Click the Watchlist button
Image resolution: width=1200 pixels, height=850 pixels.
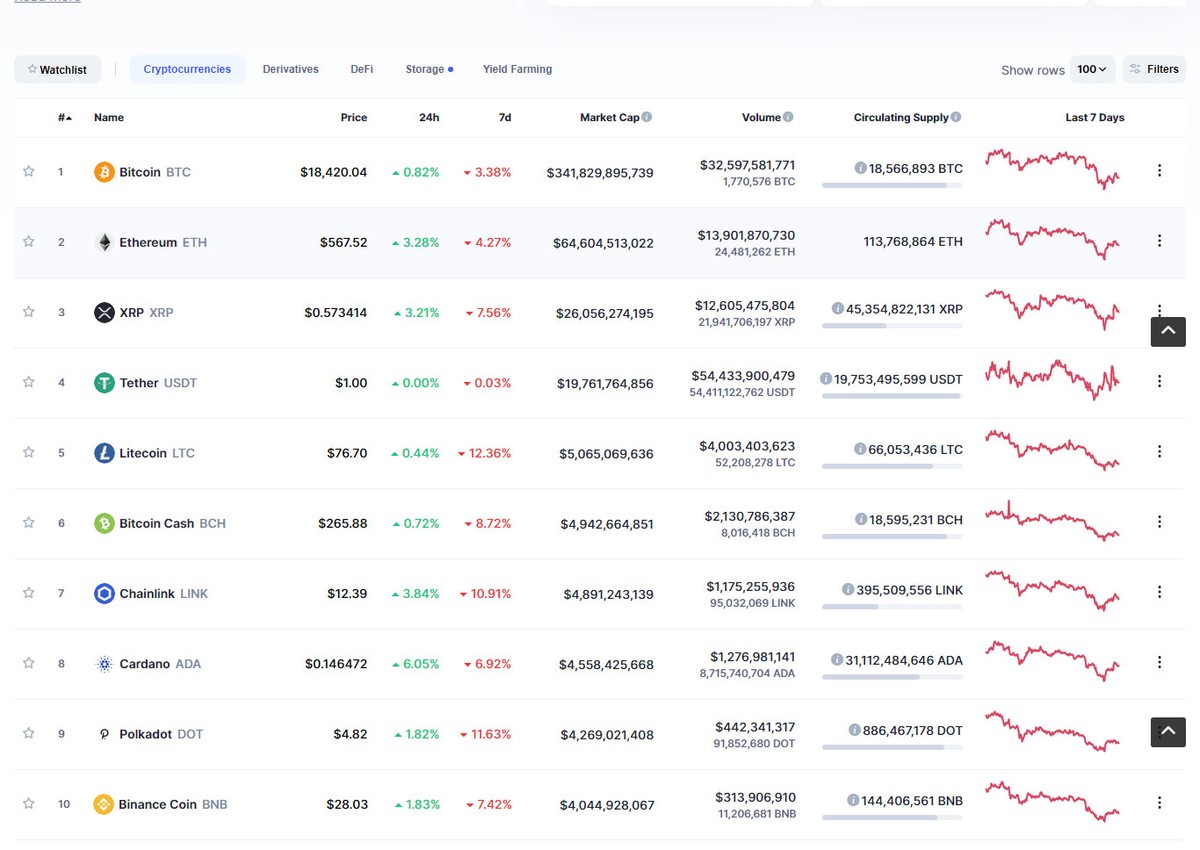tap(57, 69)
